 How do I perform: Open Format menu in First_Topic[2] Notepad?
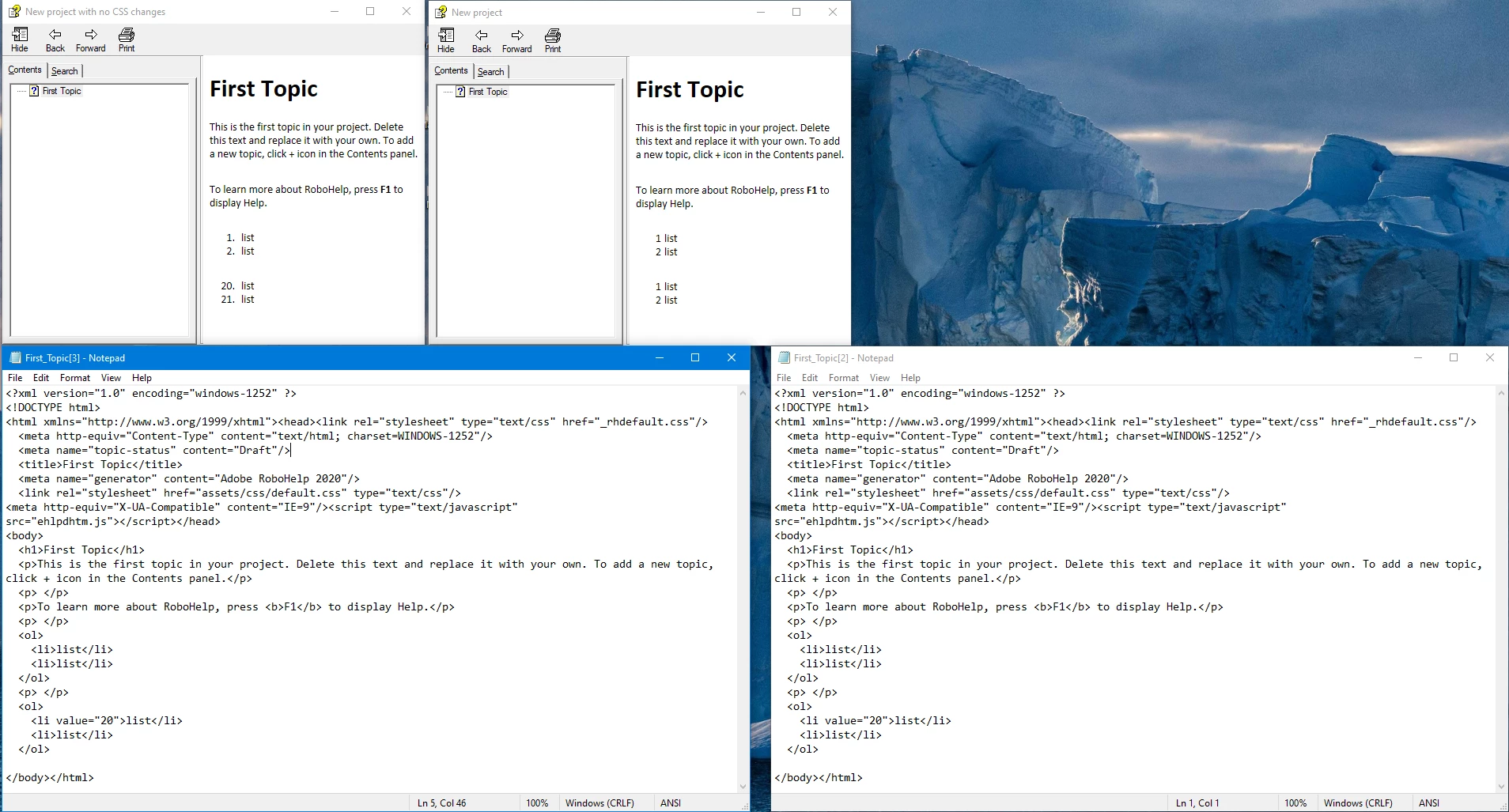pos(844,378)
